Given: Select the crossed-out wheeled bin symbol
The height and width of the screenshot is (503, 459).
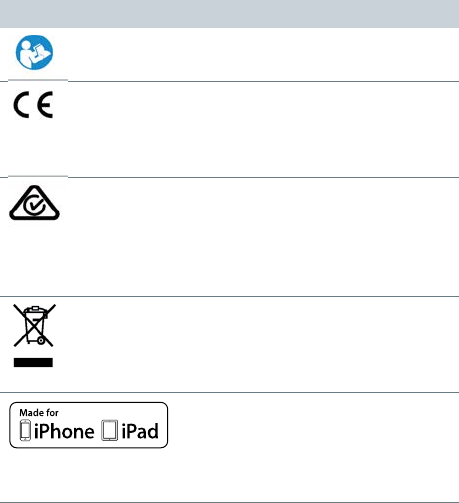Looking at the screenshot, I should pos(34,325).
